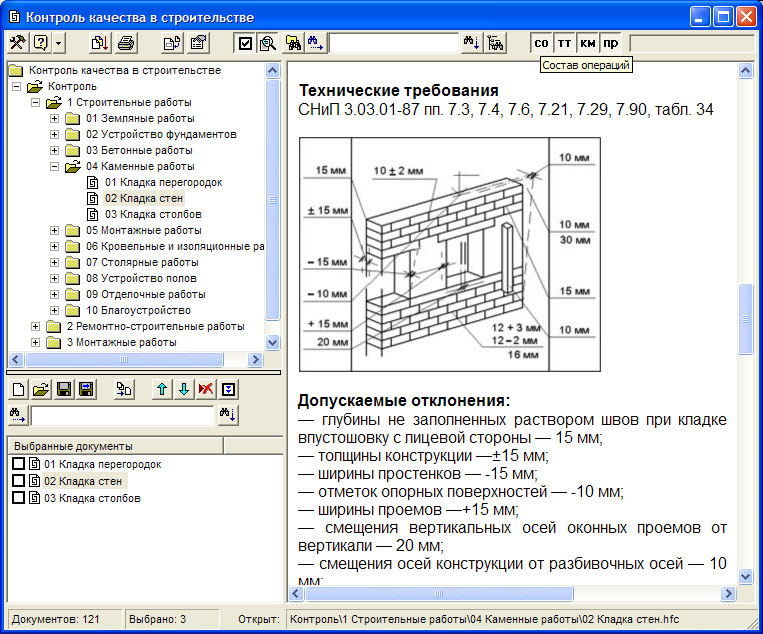Move selected document up with cyan arrow

tap(163, 389)
